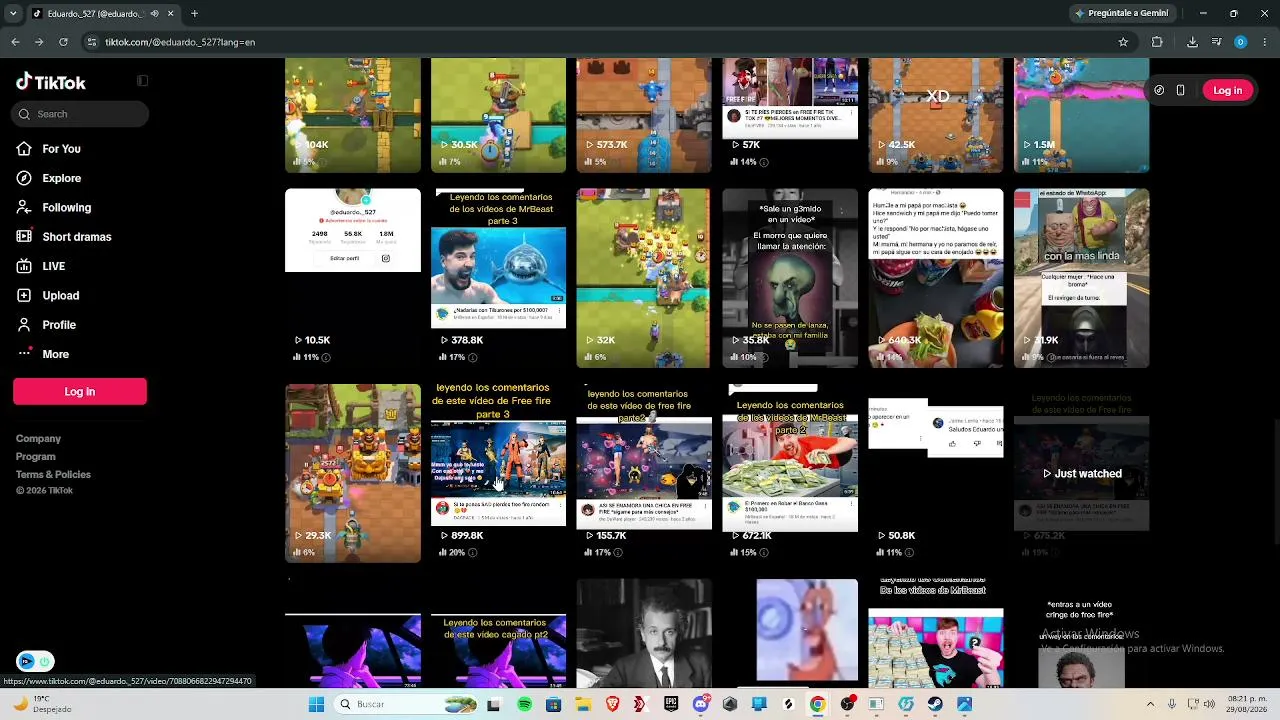Open the Chrome three-dot menu
The height and width of the screenshot is (720, 1280).
(x=1264, y=42)
